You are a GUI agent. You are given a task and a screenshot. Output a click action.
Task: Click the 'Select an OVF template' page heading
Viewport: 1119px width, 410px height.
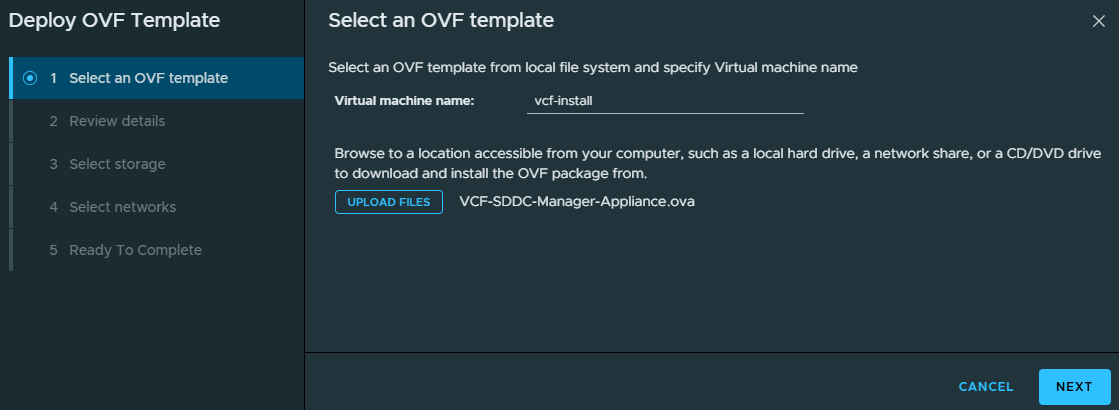[x=441, y=21]
